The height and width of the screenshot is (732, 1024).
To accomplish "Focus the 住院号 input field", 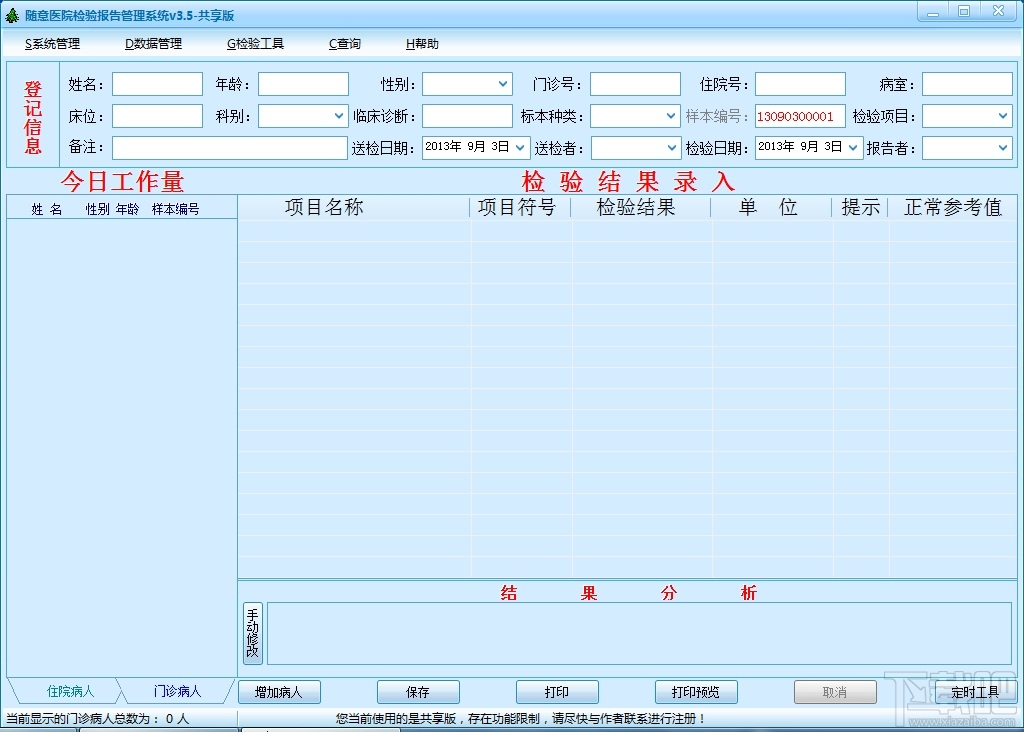I will [801, 84].
